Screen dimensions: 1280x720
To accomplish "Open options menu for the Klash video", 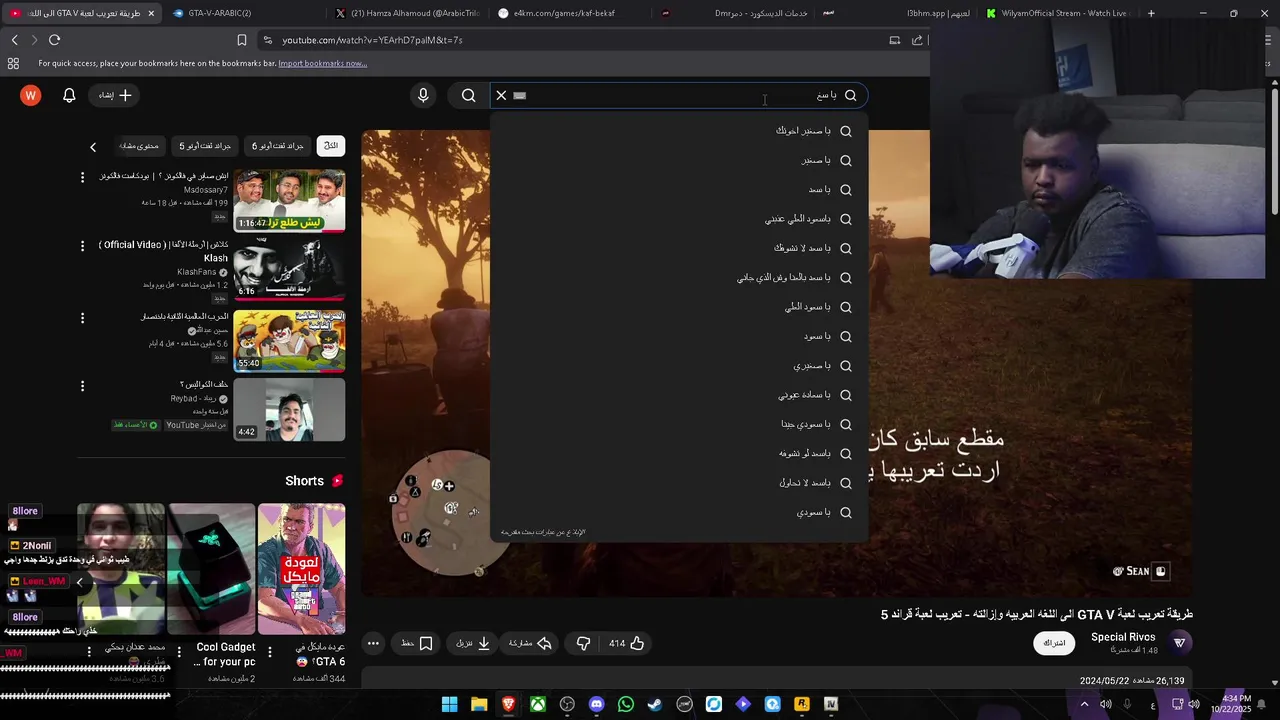I will coord(82,246).
